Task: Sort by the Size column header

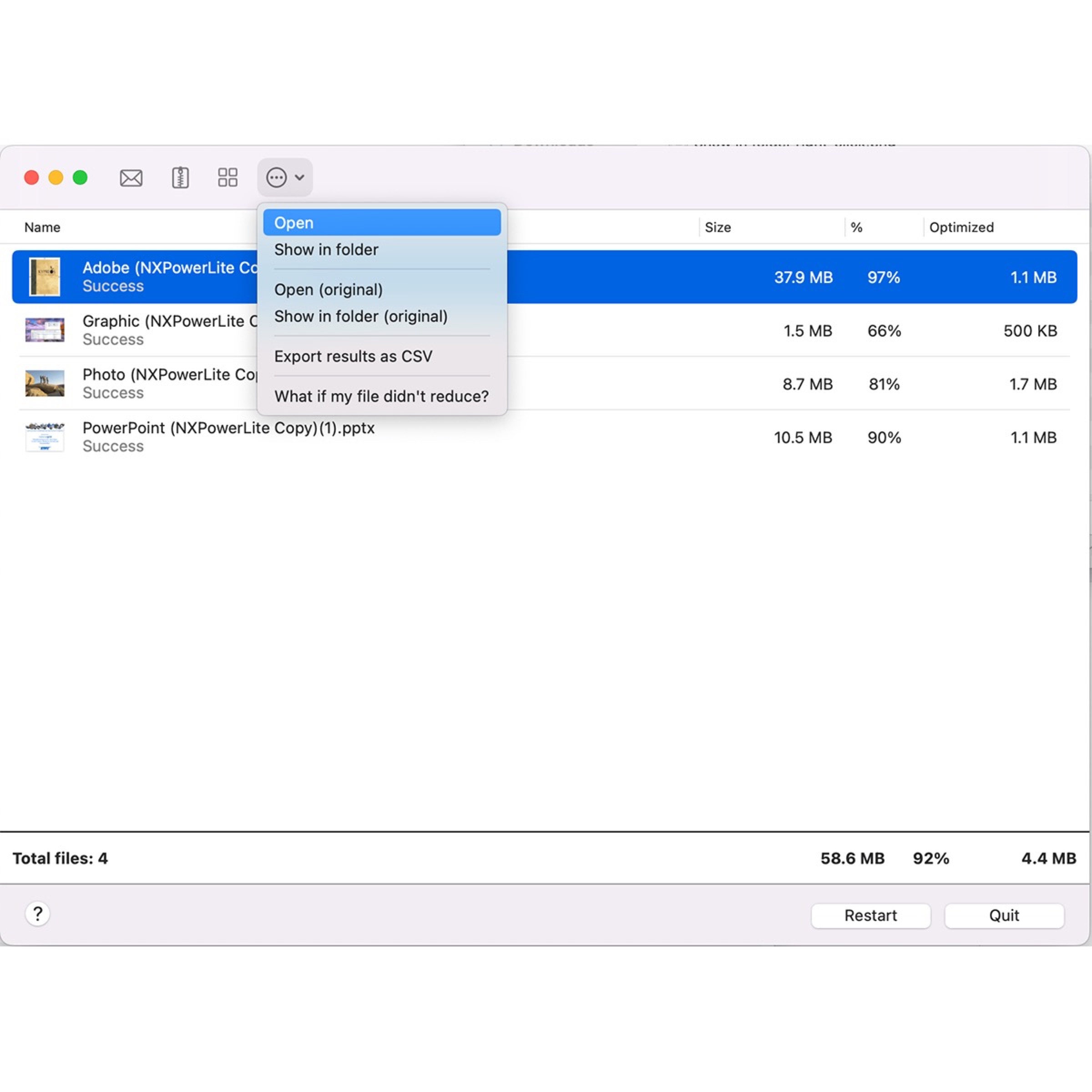Action: tap(717, 227)
